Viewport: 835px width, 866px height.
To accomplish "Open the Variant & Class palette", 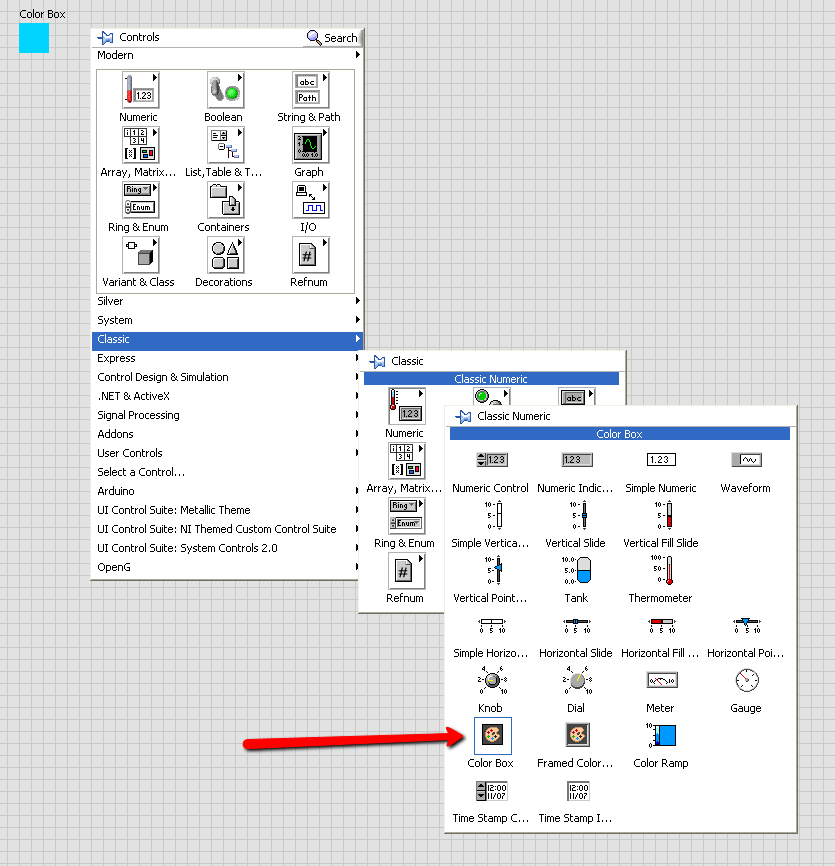I will click(x=140, y=255).
